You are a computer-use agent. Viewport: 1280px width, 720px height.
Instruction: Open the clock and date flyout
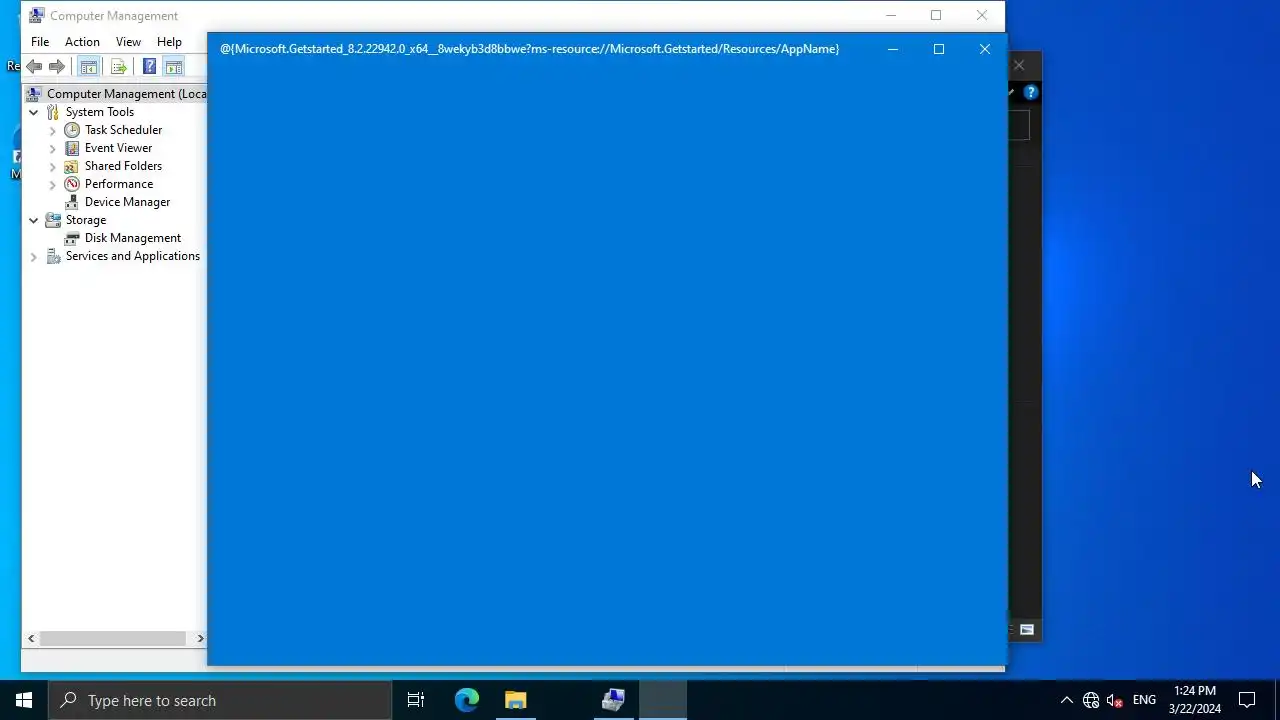1195,700
